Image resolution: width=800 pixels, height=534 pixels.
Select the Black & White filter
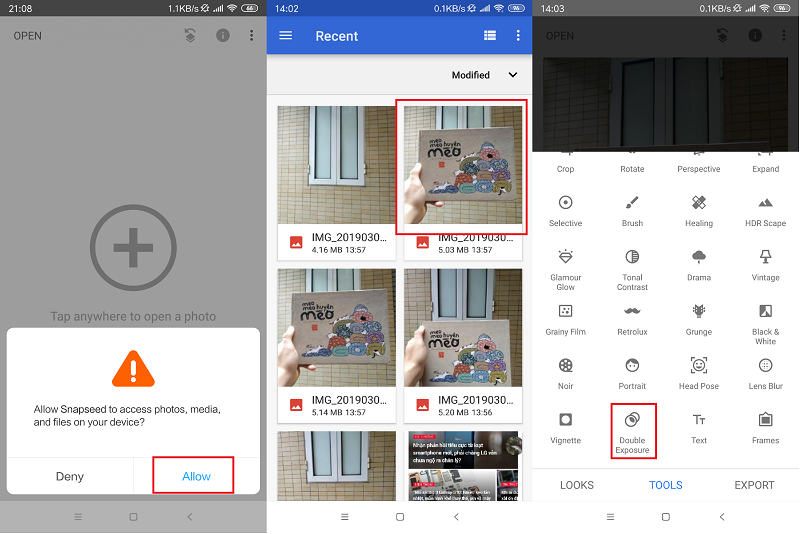(x=765, y=324)
